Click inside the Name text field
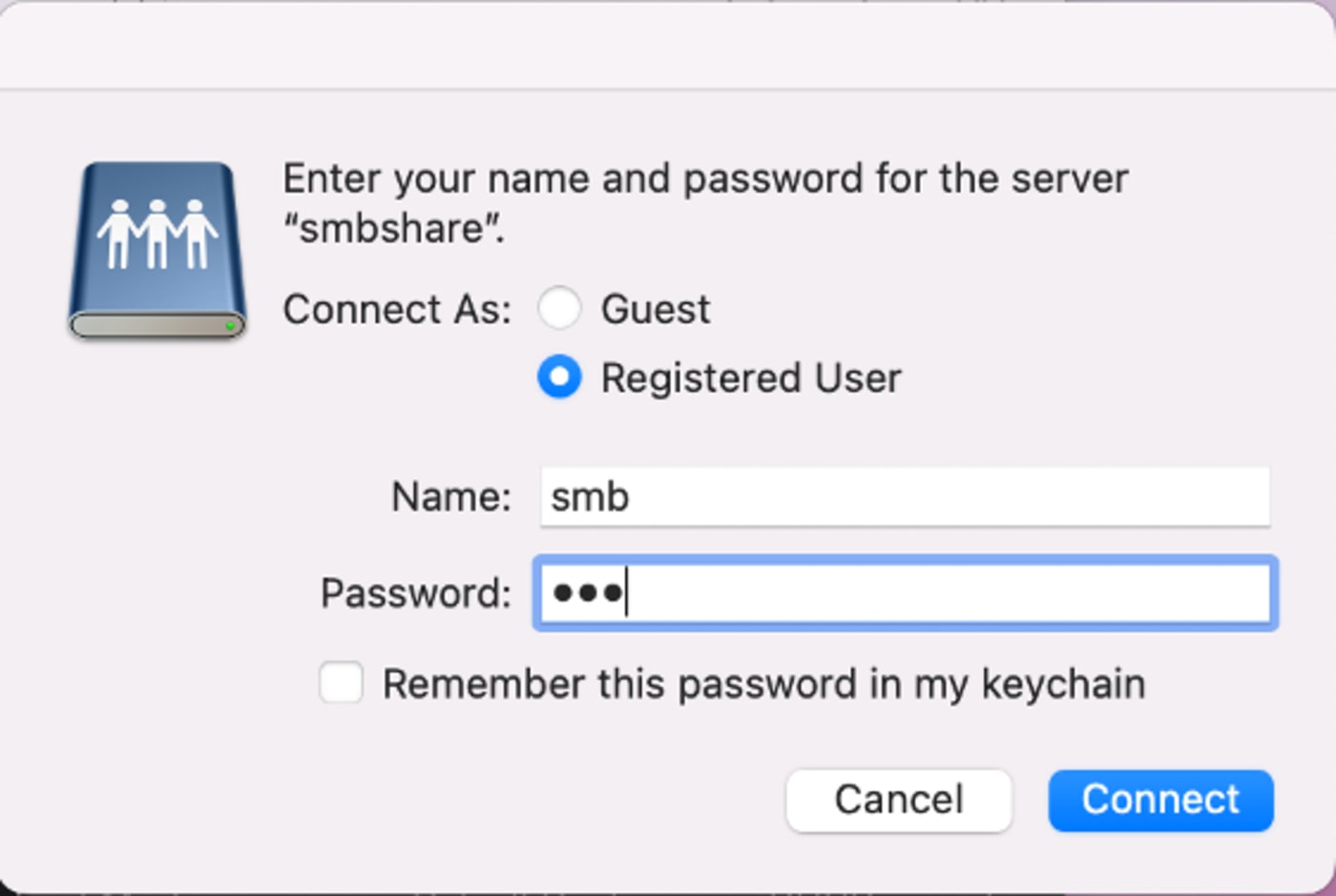 pos(904,496)
